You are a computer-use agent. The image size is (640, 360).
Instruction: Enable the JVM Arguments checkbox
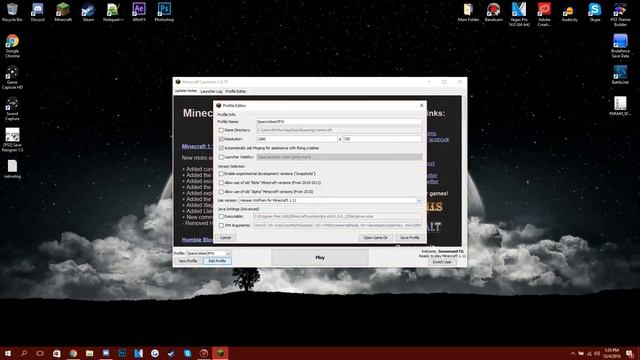221,226
